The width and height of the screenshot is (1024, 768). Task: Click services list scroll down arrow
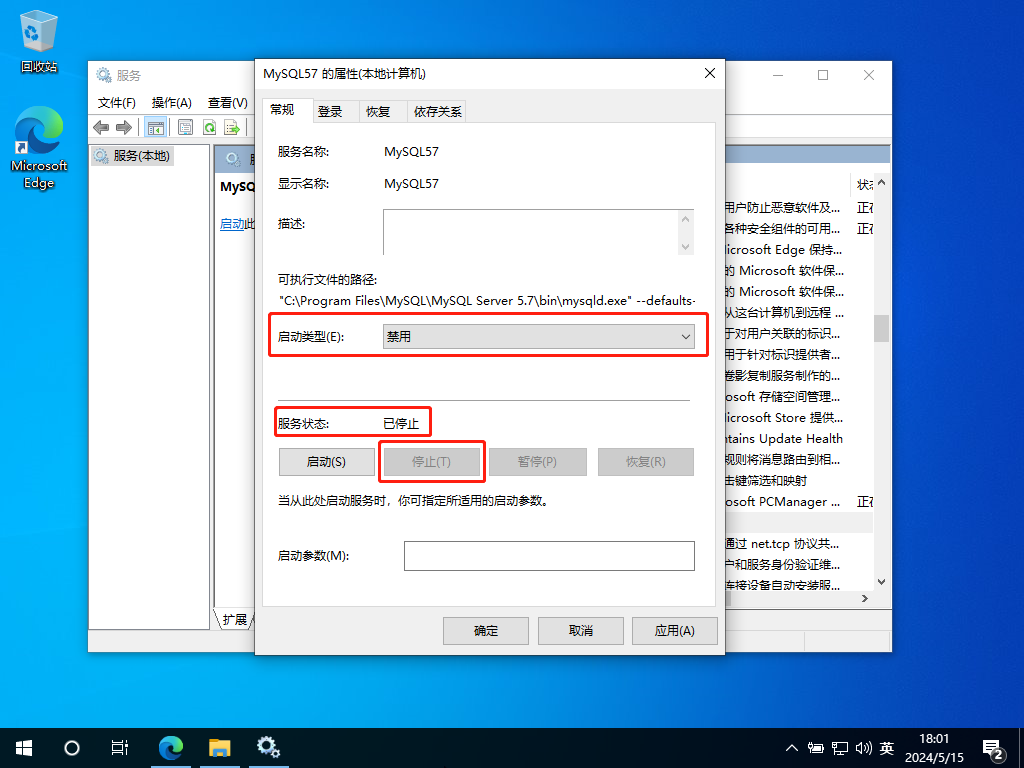[882, 582]
